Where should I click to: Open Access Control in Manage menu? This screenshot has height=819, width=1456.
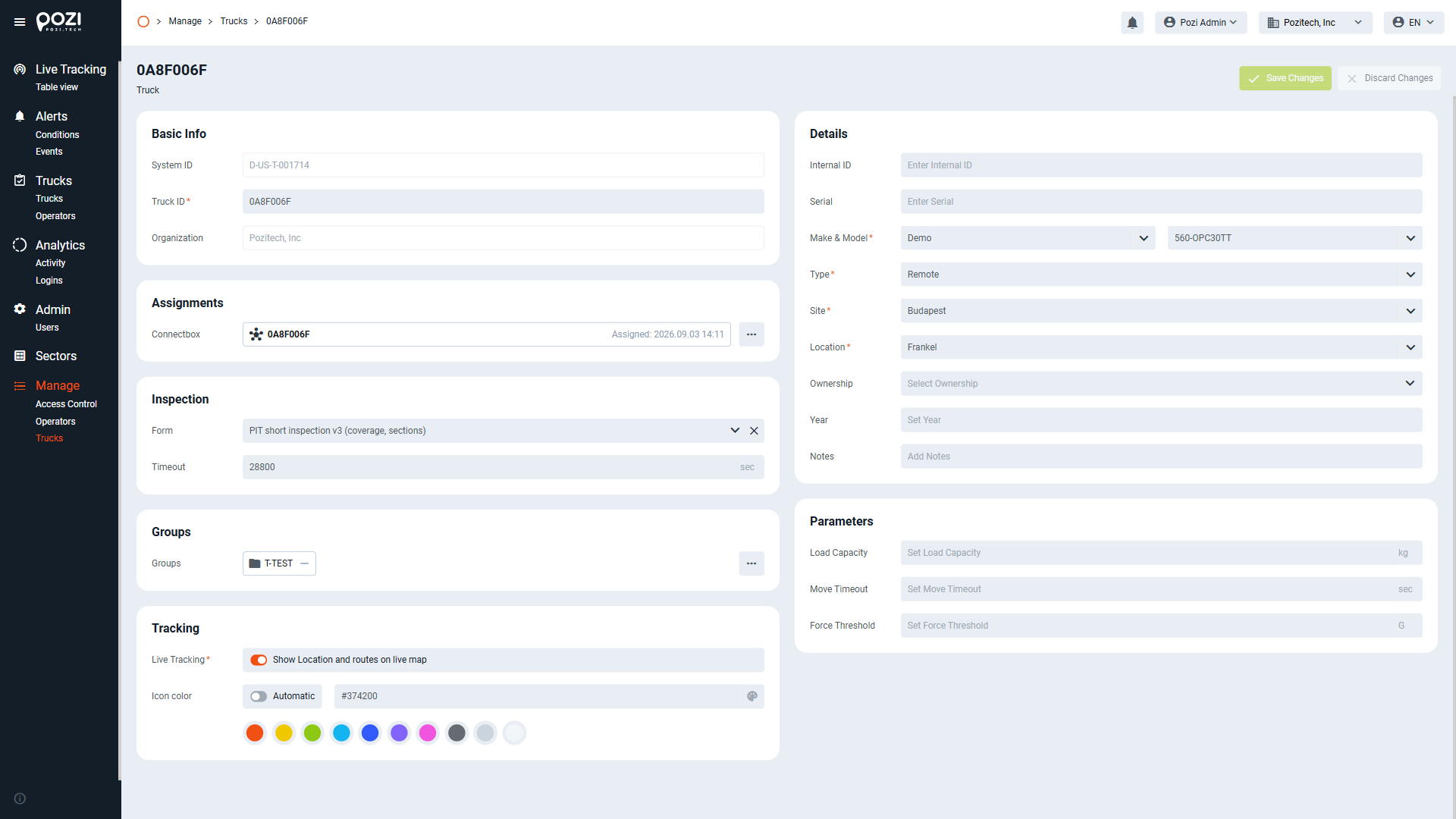coord(66,404)
